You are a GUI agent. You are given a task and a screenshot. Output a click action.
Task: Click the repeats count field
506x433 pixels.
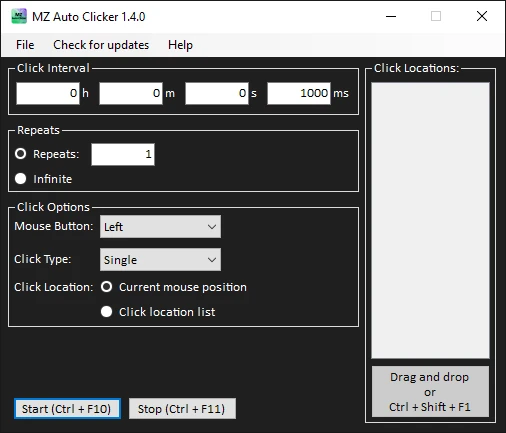[x=123, y=154]
